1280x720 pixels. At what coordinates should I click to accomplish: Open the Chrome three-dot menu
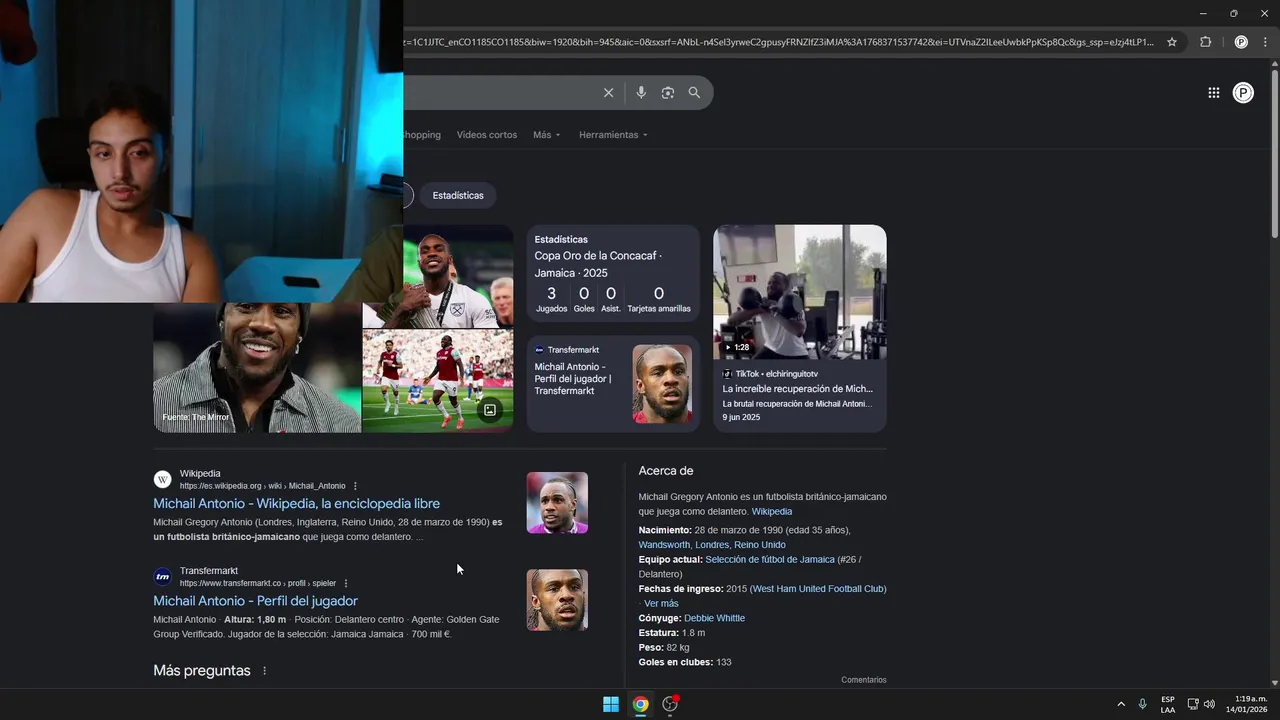point(1266,42)
